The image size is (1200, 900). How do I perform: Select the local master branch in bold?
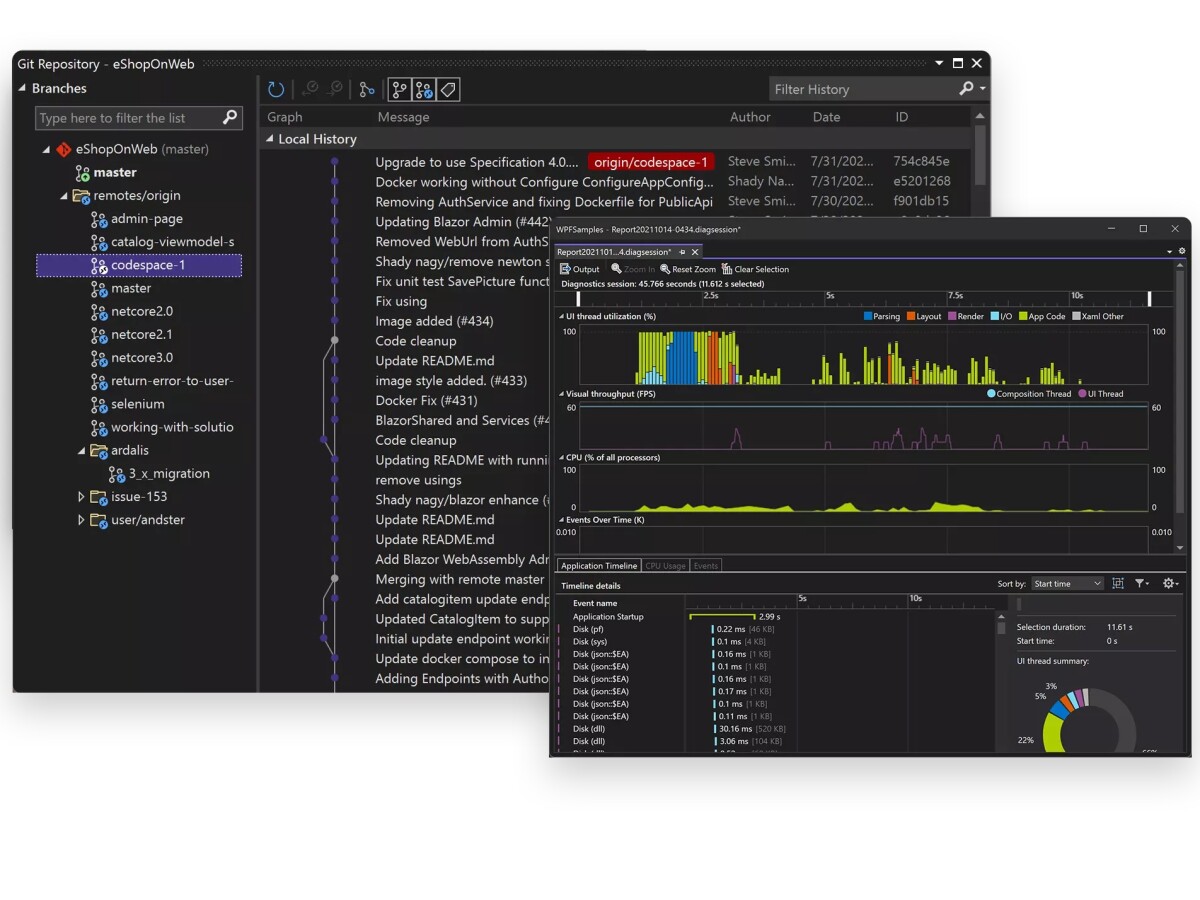point(115,172)
